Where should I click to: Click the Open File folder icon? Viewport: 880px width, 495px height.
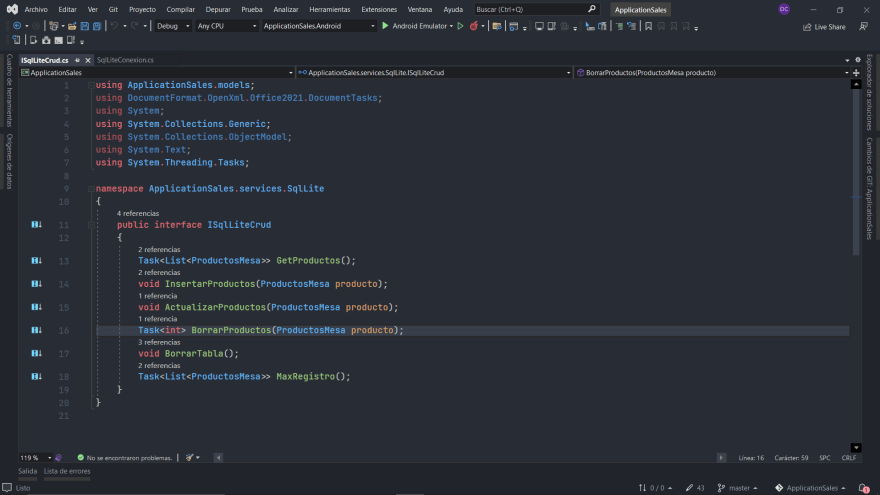coord(72,26)
